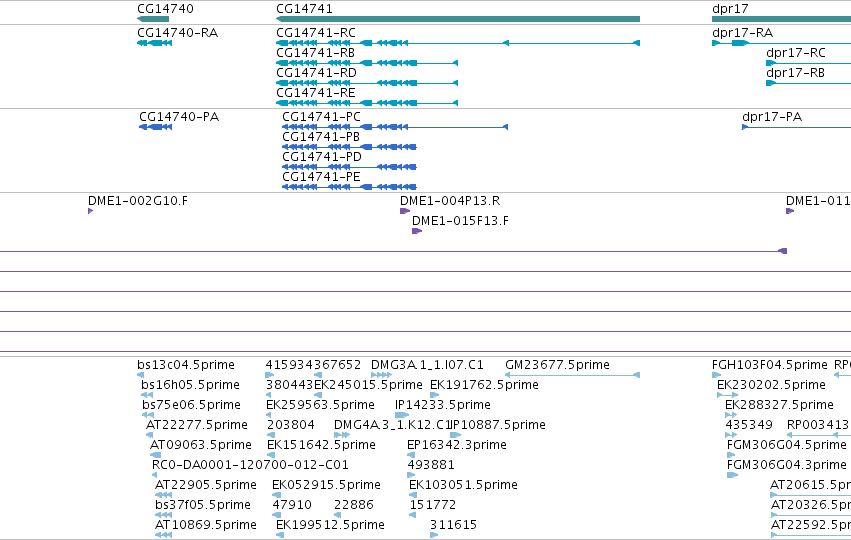Select EST 47910
Image resolution: width=851 pixels, height=540 pixels.
coord(292,505)
